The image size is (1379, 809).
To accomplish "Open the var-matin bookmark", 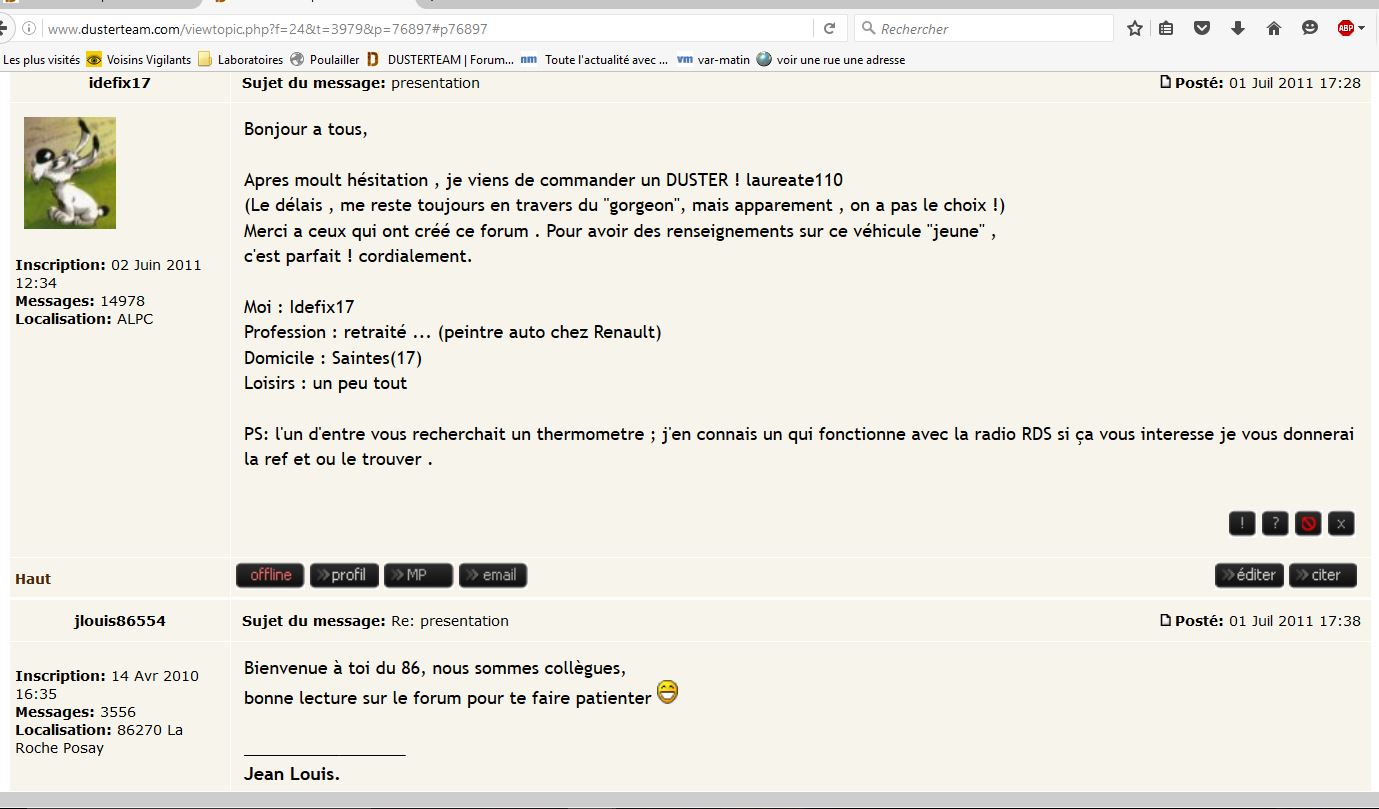I will [x=713, y=60].
